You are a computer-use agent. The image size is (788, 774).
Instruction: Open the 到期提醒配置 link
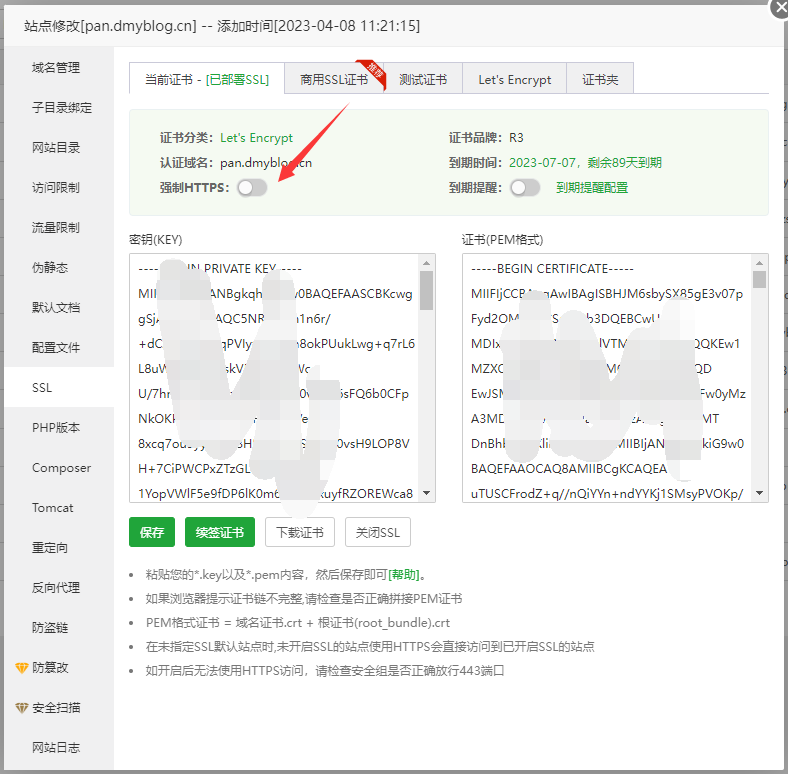[592, 188]
